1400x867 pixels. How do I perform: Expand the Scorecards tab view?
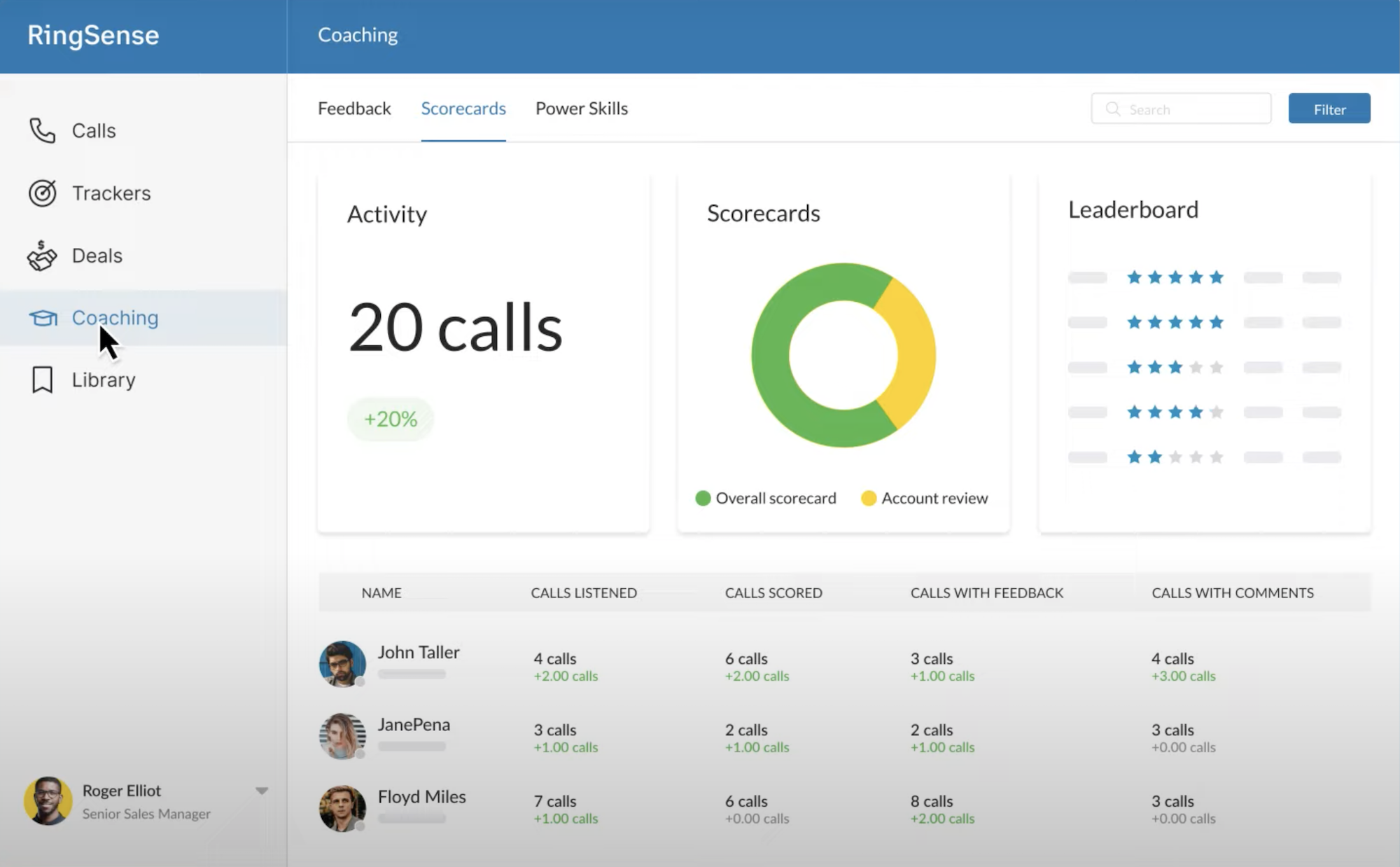pos(463,108)
